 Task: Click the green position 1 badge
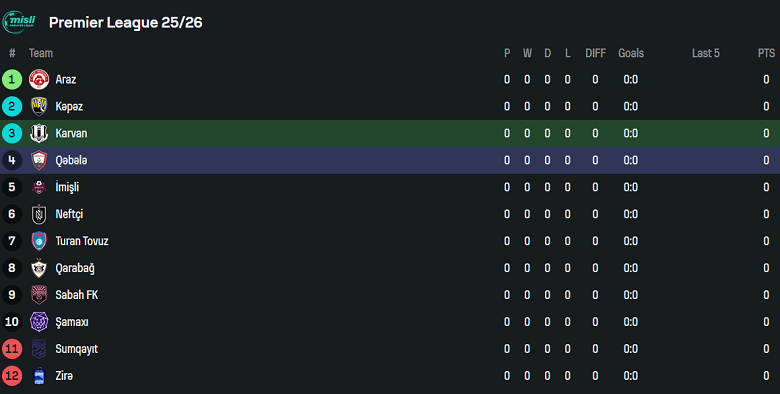(12, 80)
